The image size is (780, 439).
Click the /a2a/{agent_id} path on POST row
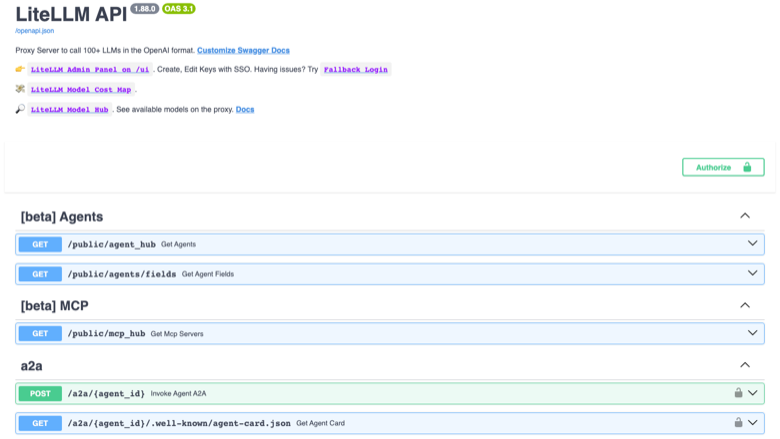[x=106, y=393]
